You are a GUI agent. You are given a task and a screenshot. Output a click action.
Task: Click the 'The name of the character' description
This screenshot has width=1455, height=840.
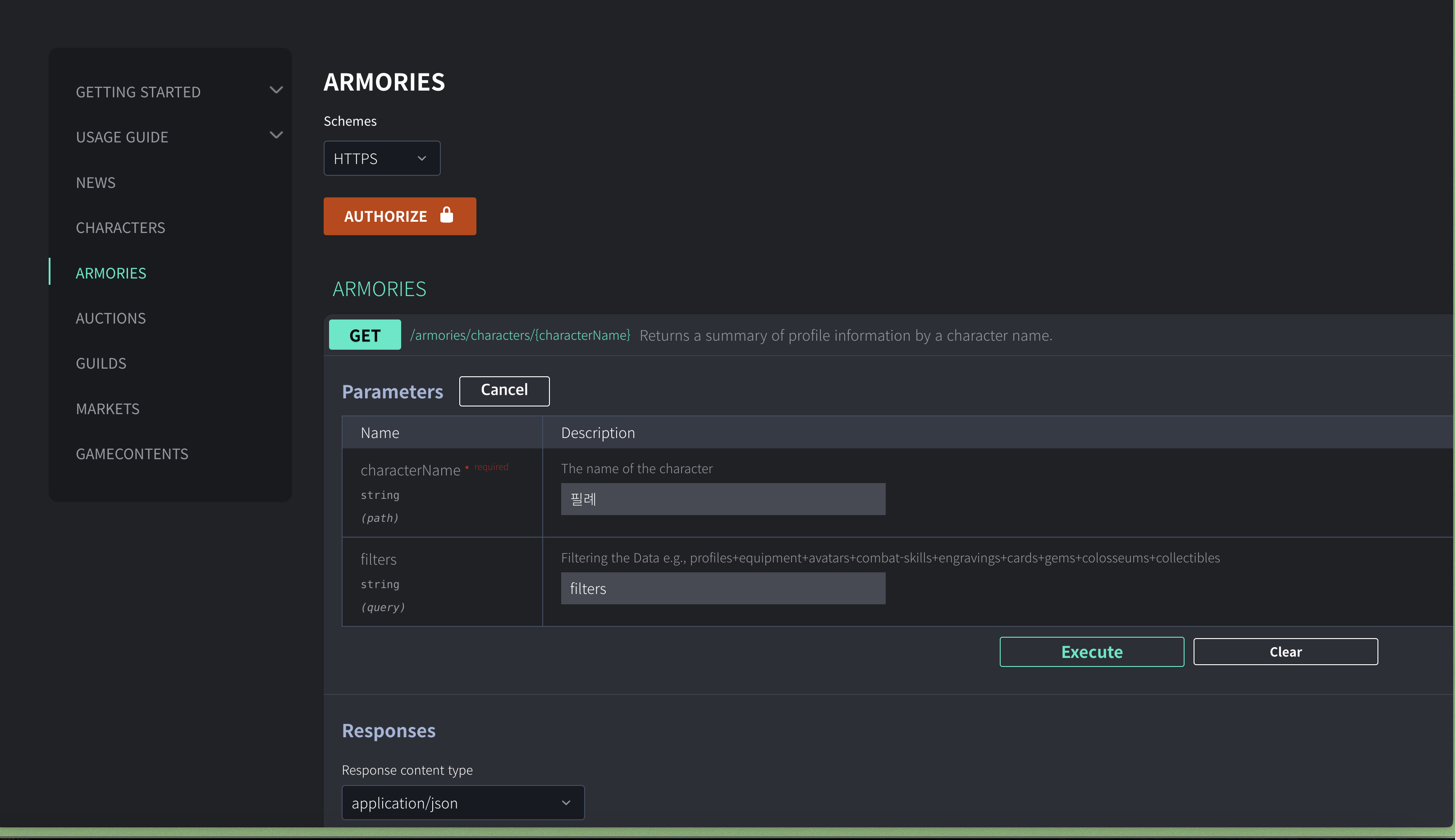[637, 469]
